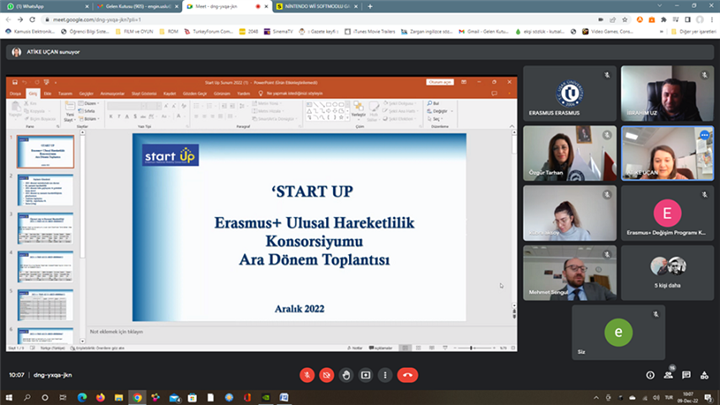Show the participants people panel
The width and height of the screenshot is (720, 405).
click(667, 375)
